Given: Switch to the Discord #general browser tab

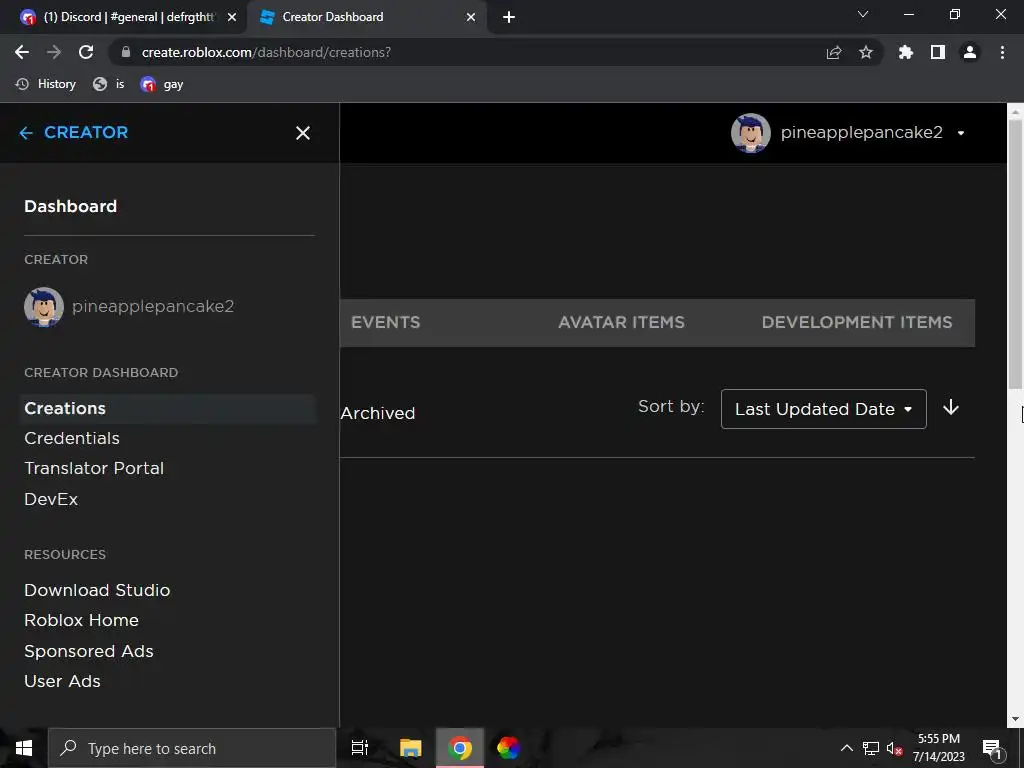Looking at the screenshot, I should point(129,17).
